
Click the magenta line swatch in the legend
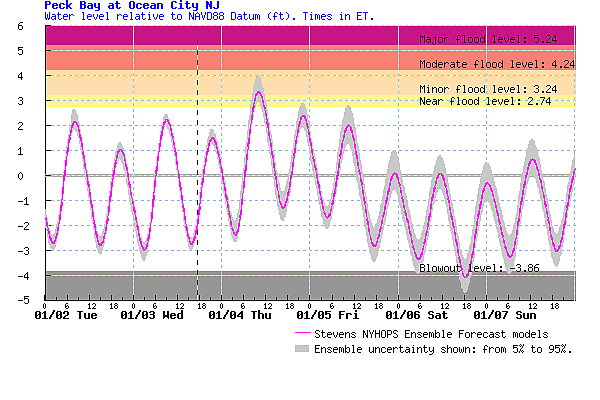click(x=302, y=334)
